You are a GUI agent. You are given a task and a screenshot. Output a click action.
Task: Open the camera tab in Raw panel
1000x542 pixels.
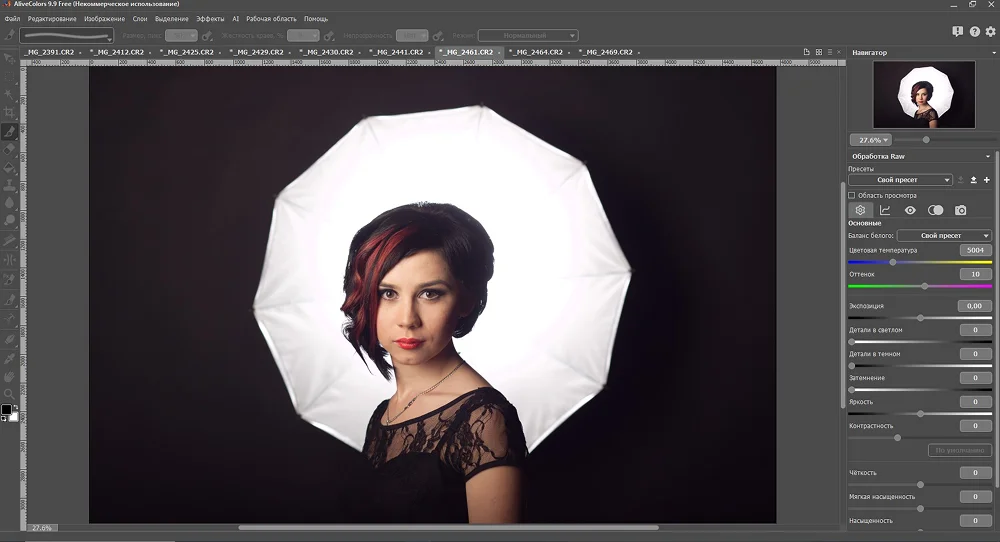coord(961,210)
